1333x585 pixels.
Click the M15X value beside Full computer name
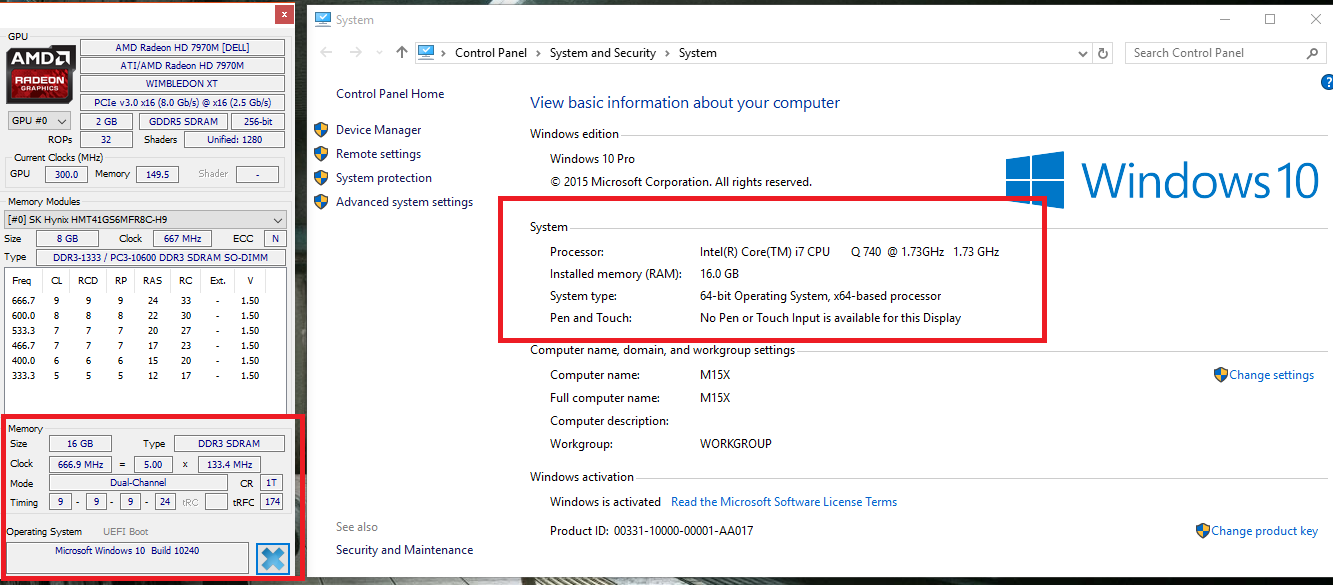click(715, 398)
